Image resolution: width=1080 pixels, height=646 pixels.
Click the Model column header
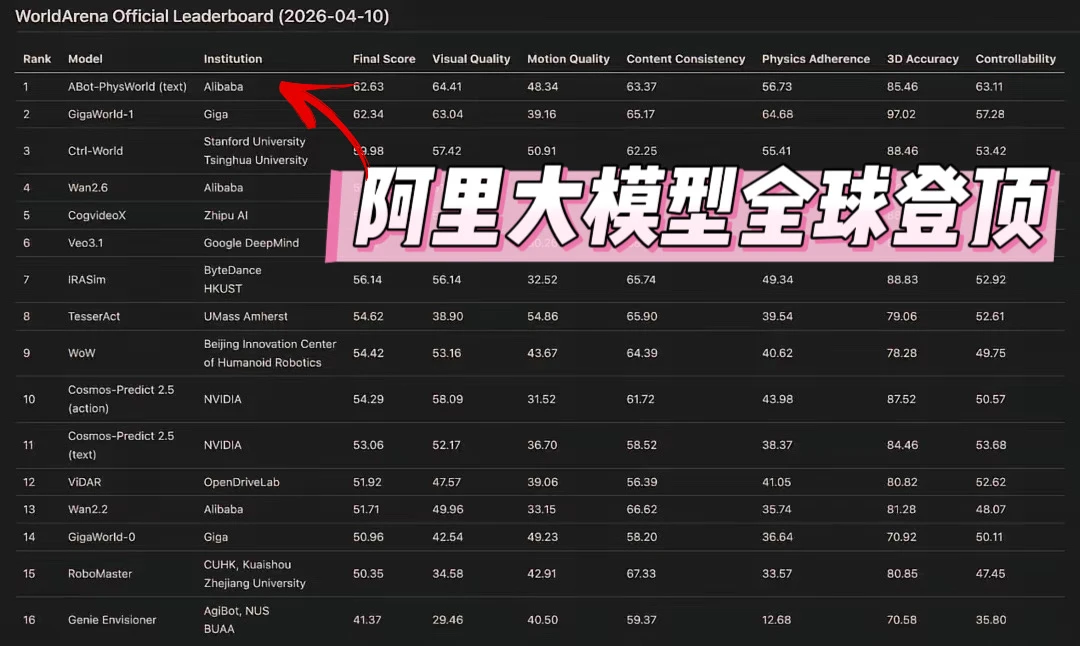tap(85, 59)
